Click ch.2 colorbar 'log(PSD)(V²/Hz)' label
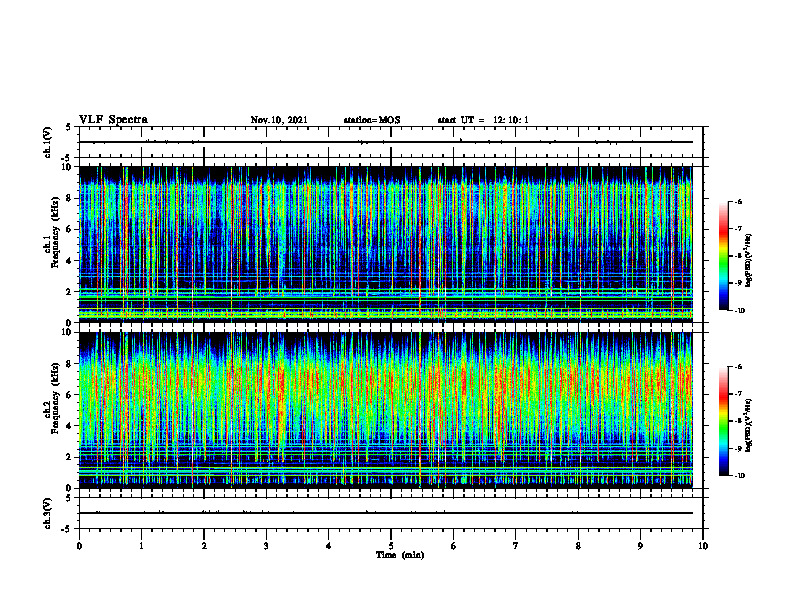 [749, 425]
